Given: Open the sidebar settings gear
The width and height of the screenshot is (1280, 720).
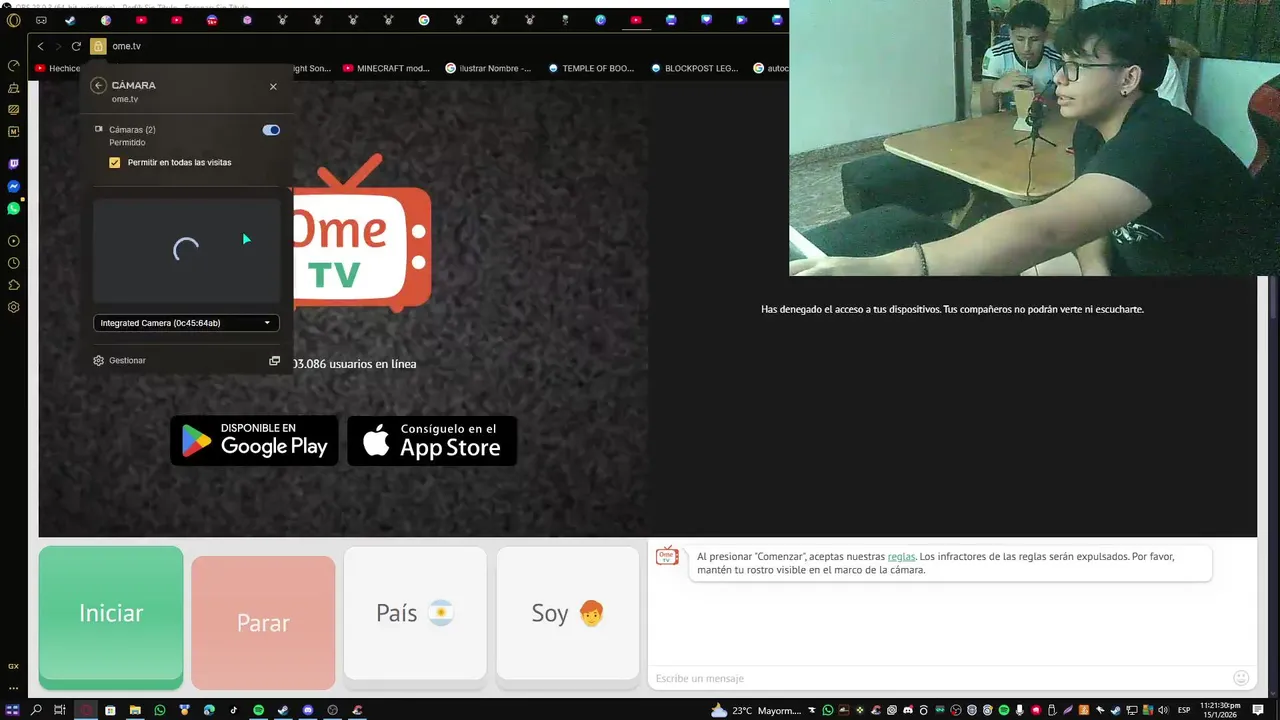Looking at the screenshot, I should pos(14,307).
